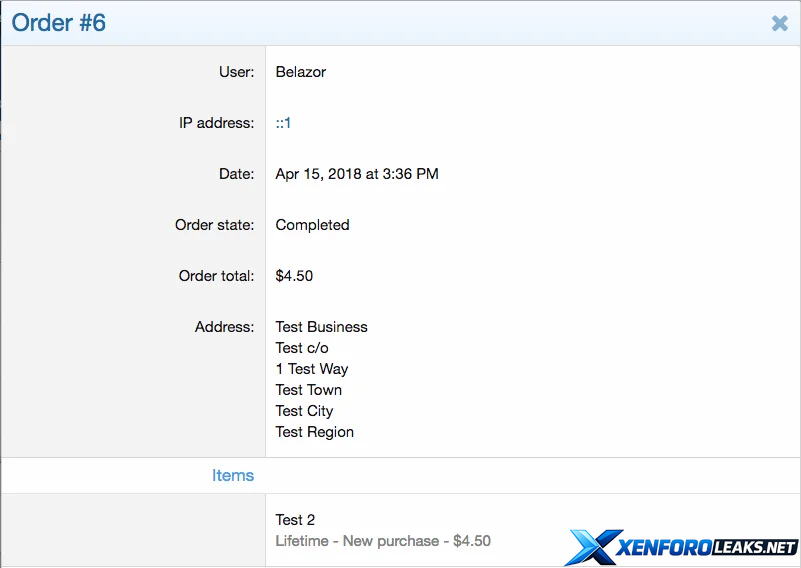Screen dimensions: 801x568
Task: Click the $4.50 order total value
Action: coord(294,276)
